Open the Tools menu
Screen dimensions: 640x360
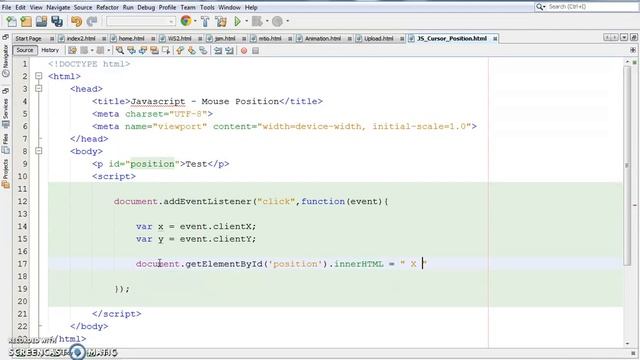coord(207,7)
